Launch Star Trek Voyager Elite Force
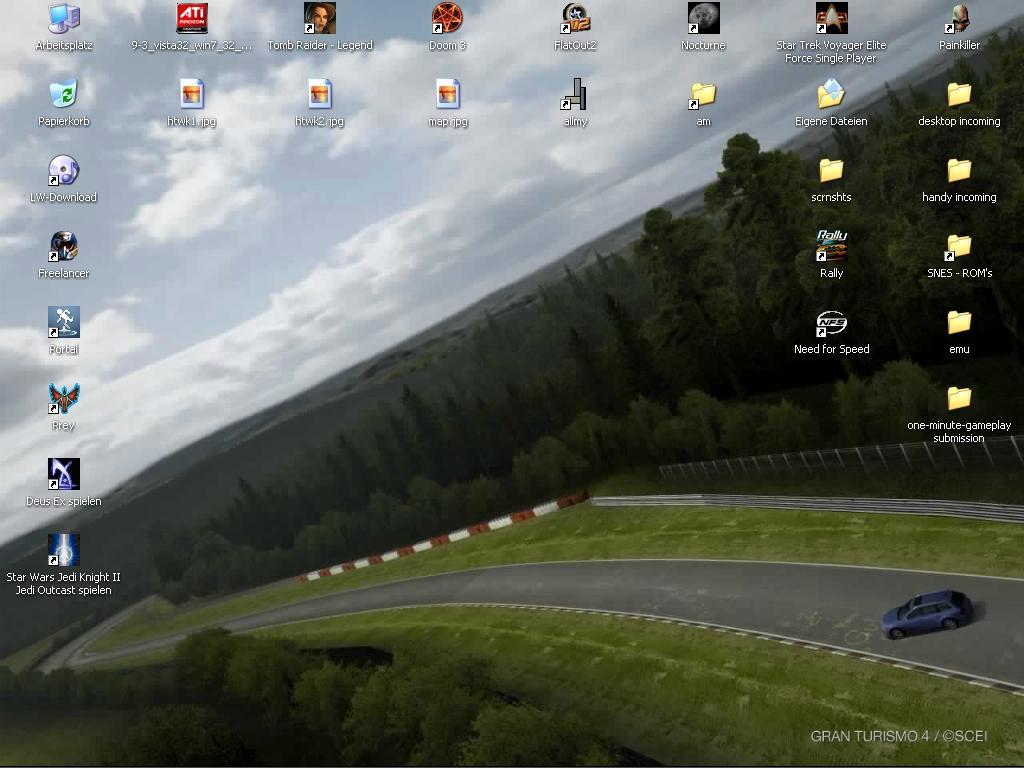Image resolution: width=1024 pixels, height=768 pixels. click(x=831, y=18)
